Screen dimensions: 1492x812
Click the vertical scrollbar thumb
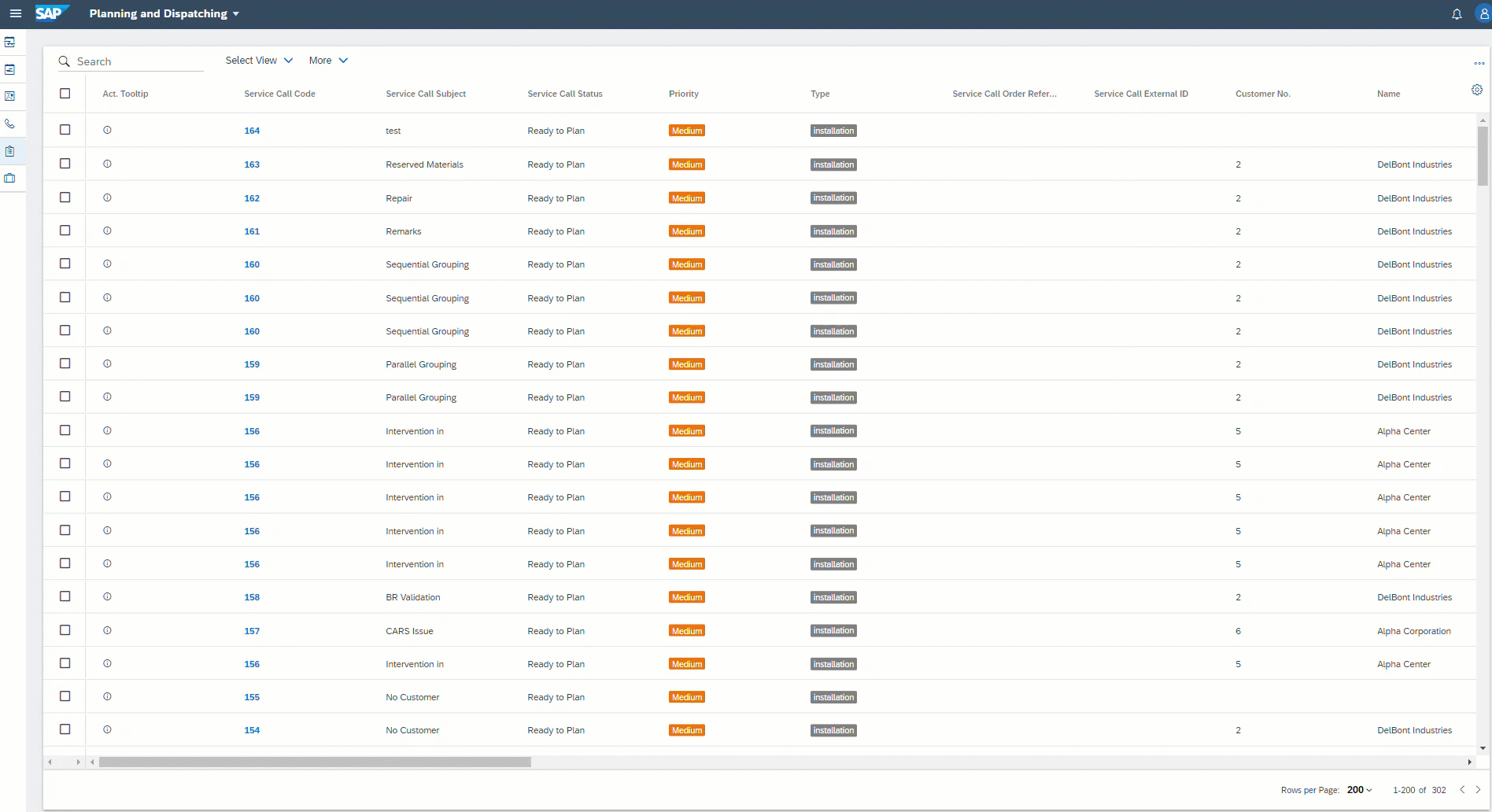tap(1483, 156)
